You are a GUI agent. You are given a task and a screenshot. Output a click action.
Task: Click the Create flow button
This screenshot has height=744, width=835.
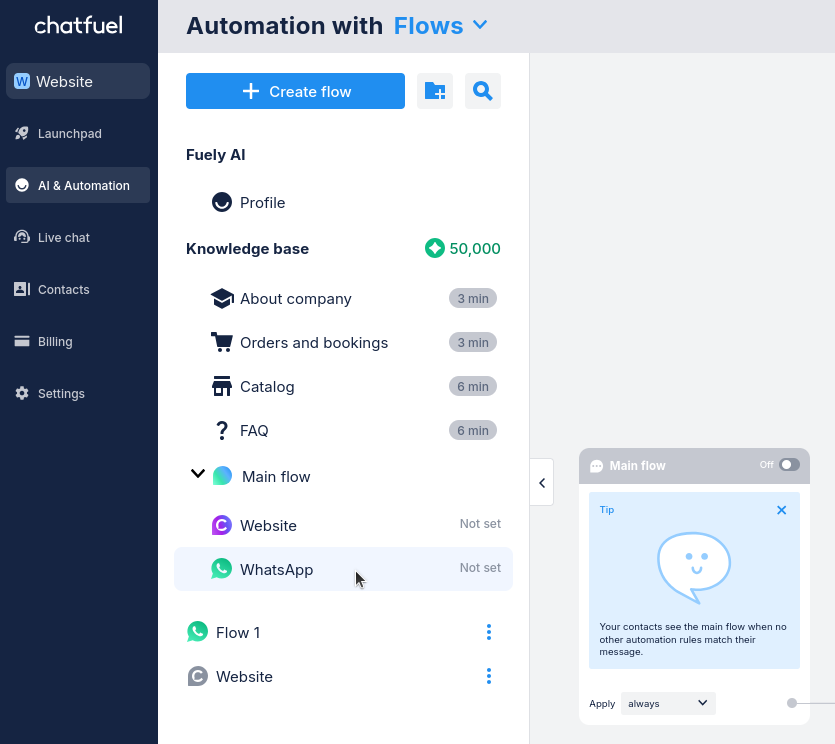pyautogui.click(x=295, y=91)
